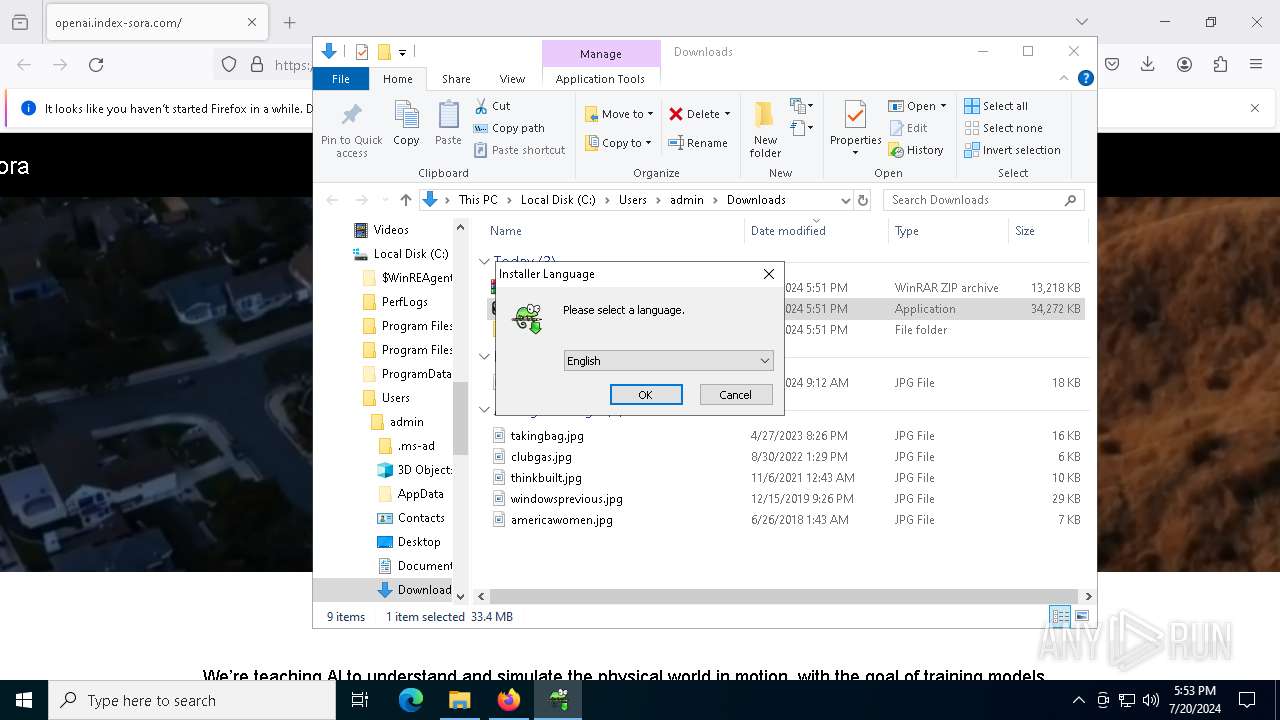This screenshot has height=720, width=1280.
Task: Customize Quick Access Toolbar dropdown arrow
Action: click(402, 52)
